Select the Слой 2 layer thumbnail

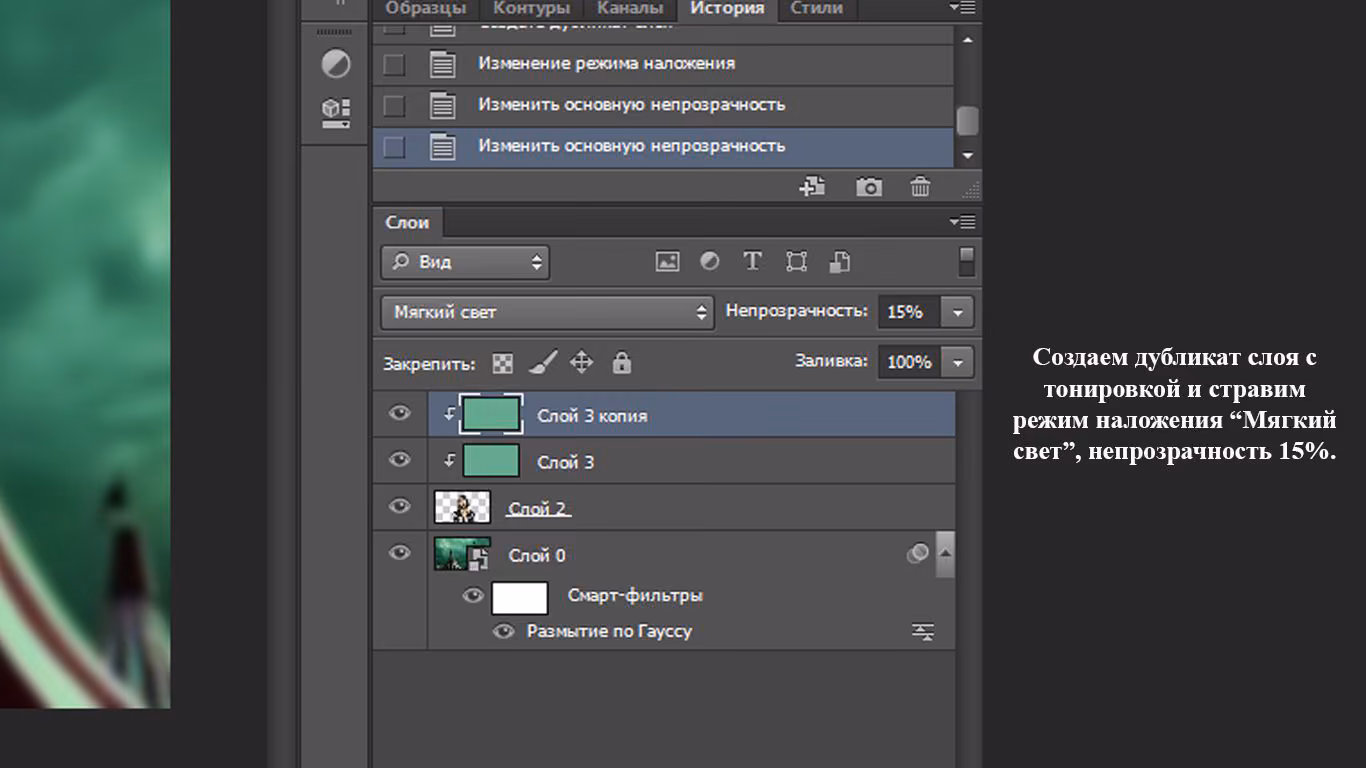[462, 507]
